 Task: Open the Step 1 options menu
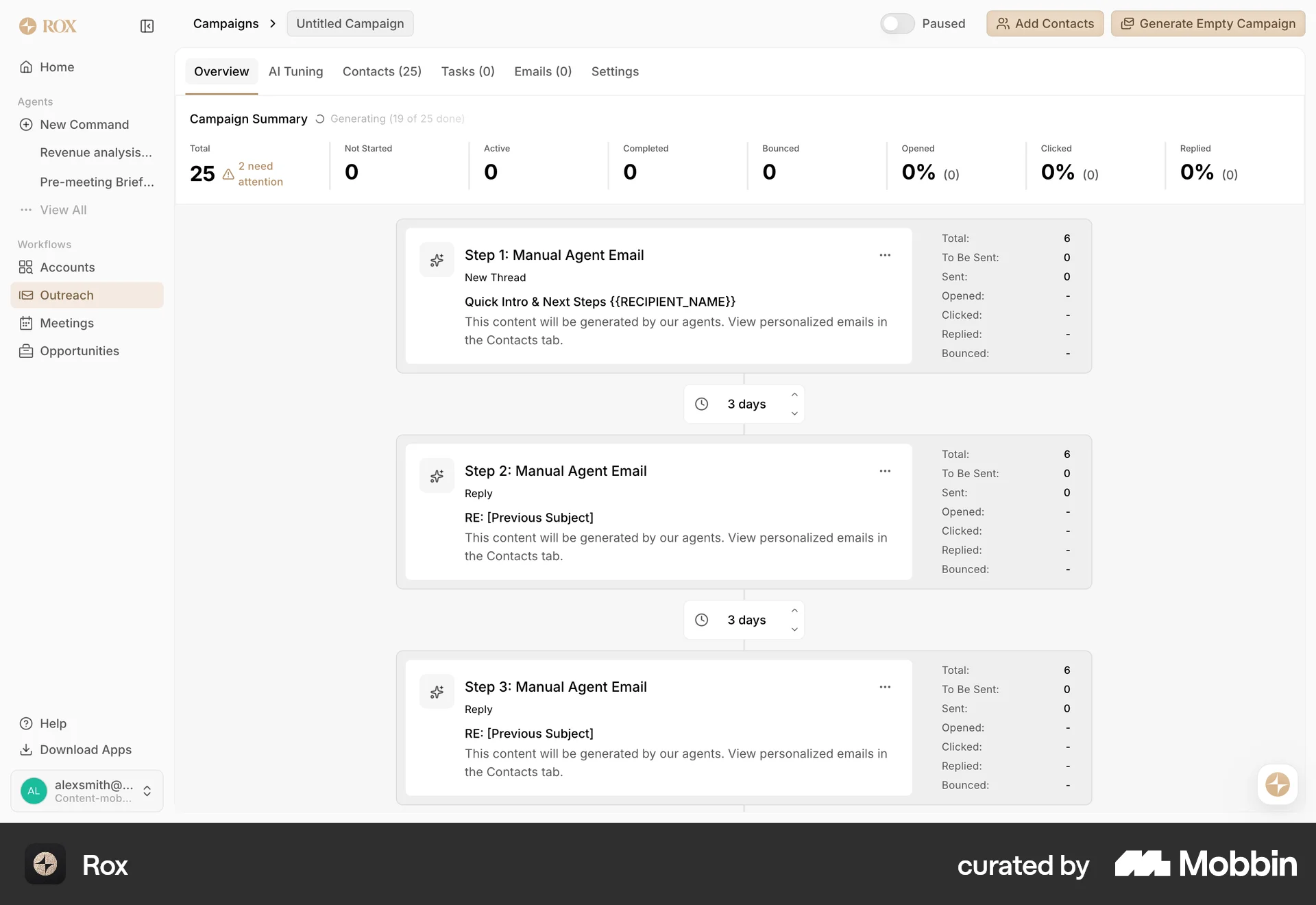click(885, 254)
